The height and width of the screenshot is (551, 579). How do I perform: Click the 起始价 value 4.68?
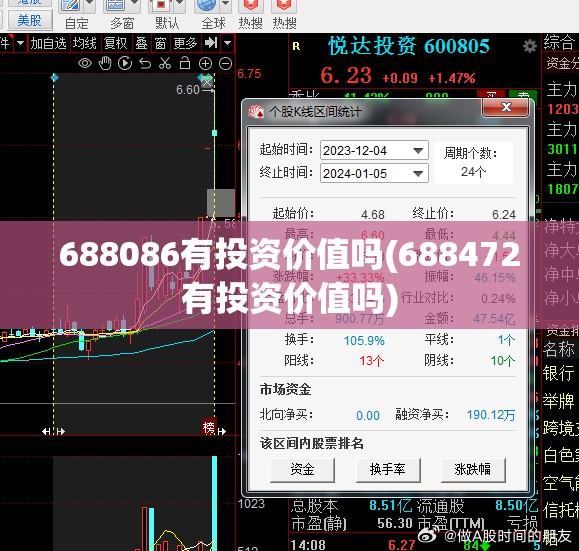[x=373, y=215]
